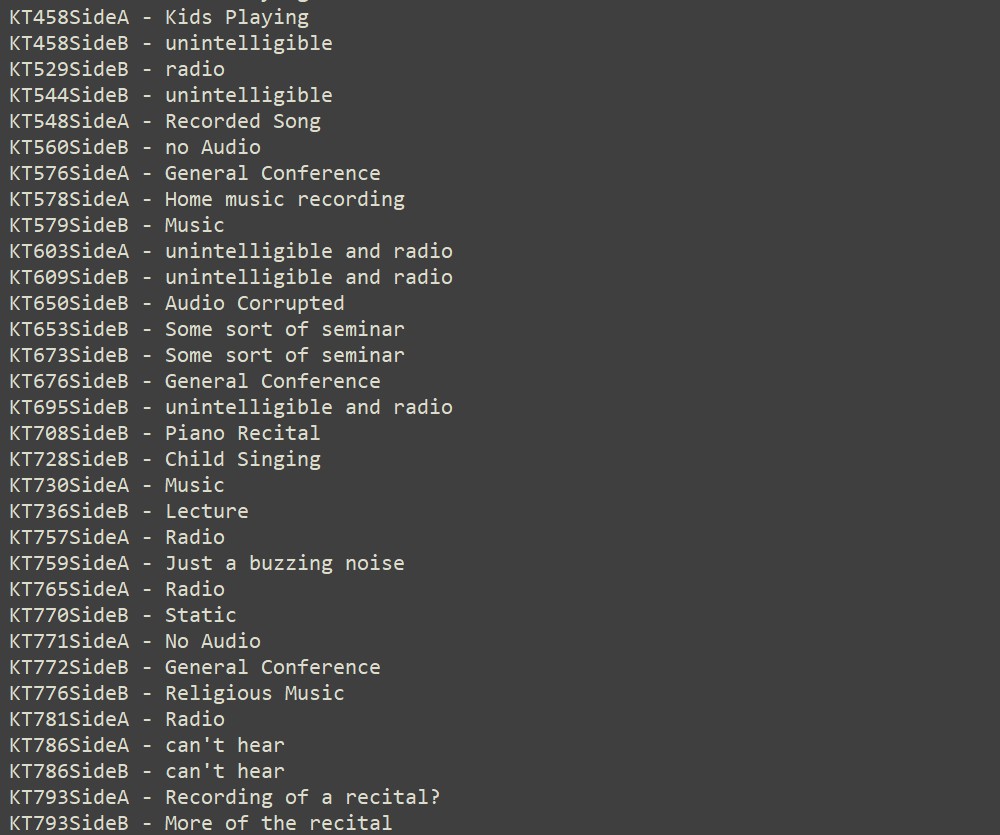Click the KT786SideA can't hear line
Screen dimensions: 1000x835
147,745
